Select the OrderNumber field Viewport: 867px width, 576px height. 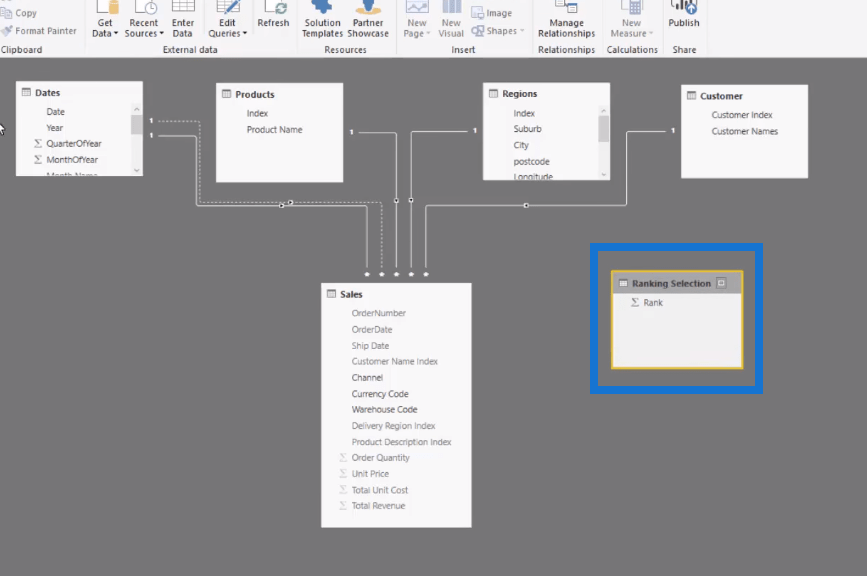tap(379, 313)
